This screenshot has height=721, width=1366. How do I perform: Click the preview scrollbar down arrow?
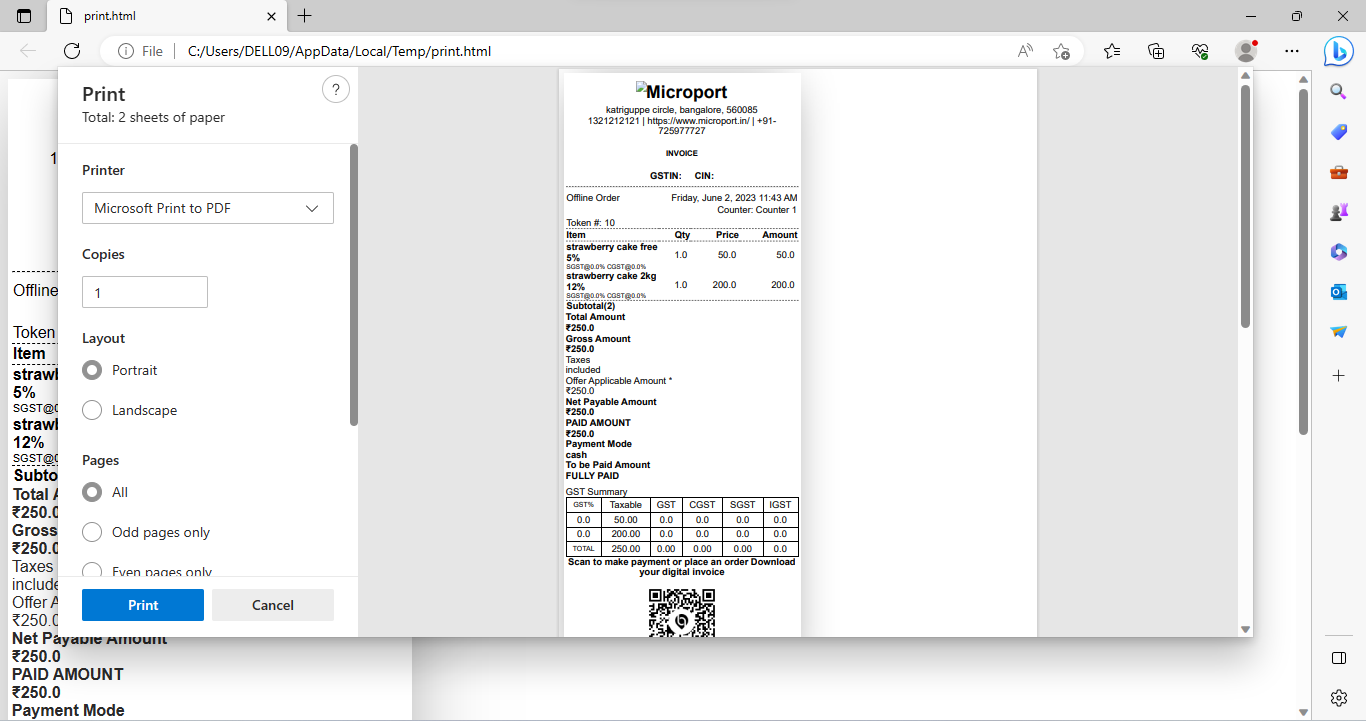(x=1245, y=629)
